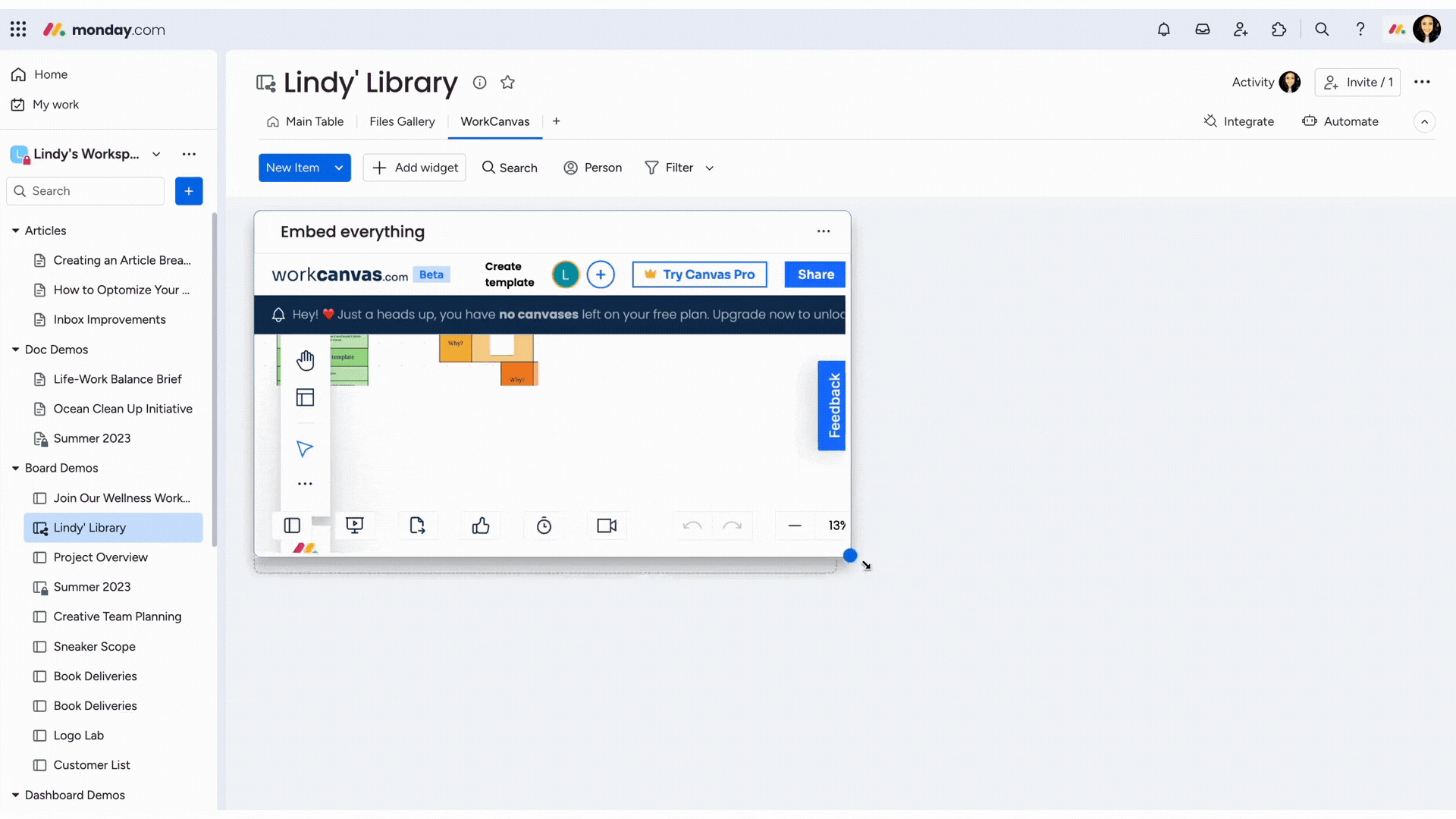The height and width of the screenshot is (819, 1456).
Task: Open the apps grid launcher icon
Action: (x=18, y=30)
